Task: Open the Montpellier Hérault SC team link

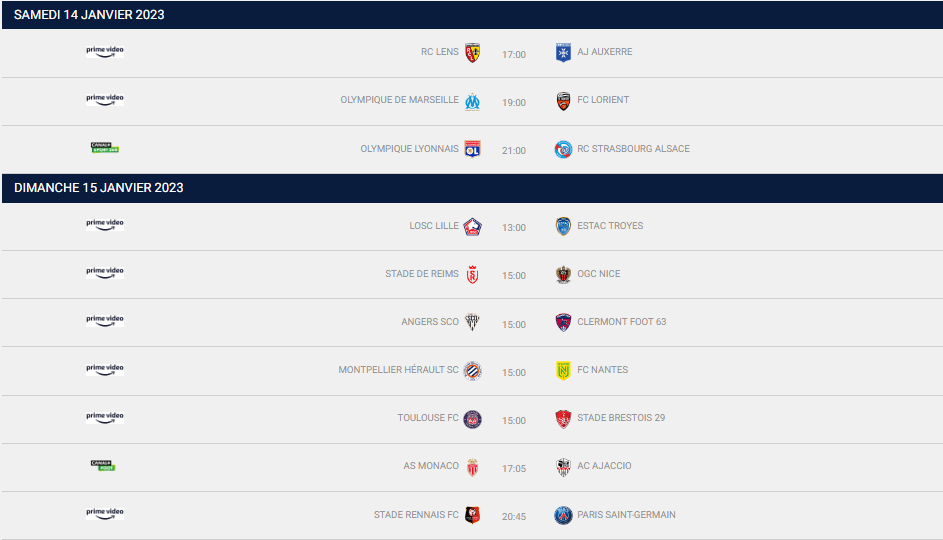Action: pyautogui.click(x=398, y=370)
